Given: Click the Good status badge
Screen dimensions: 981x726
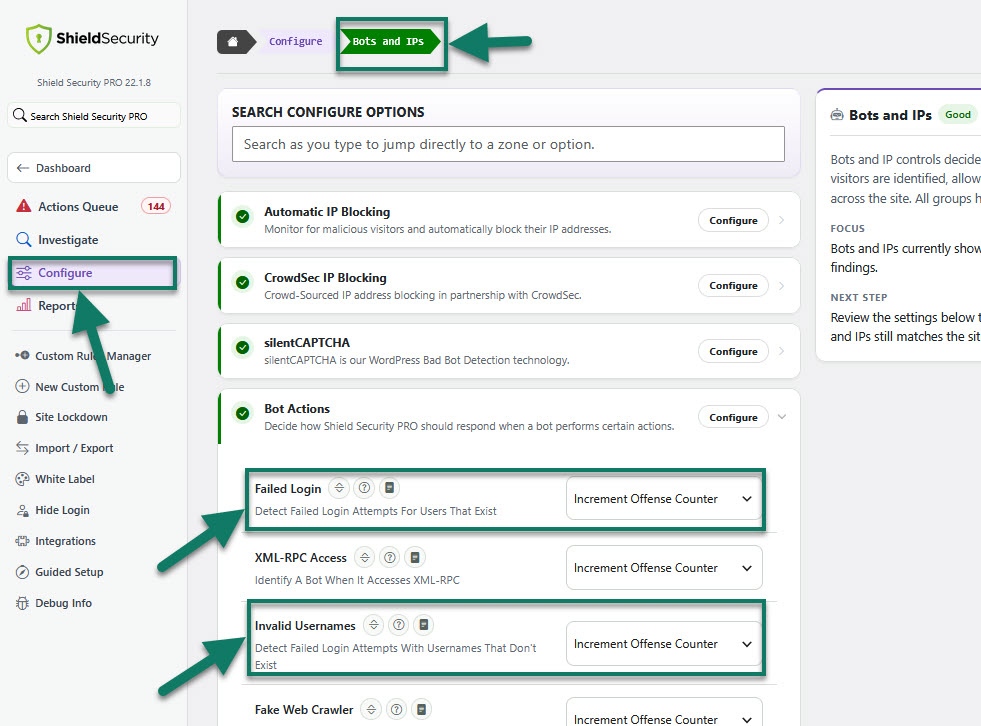Looking at the screenshot, I should click(958, 115).
